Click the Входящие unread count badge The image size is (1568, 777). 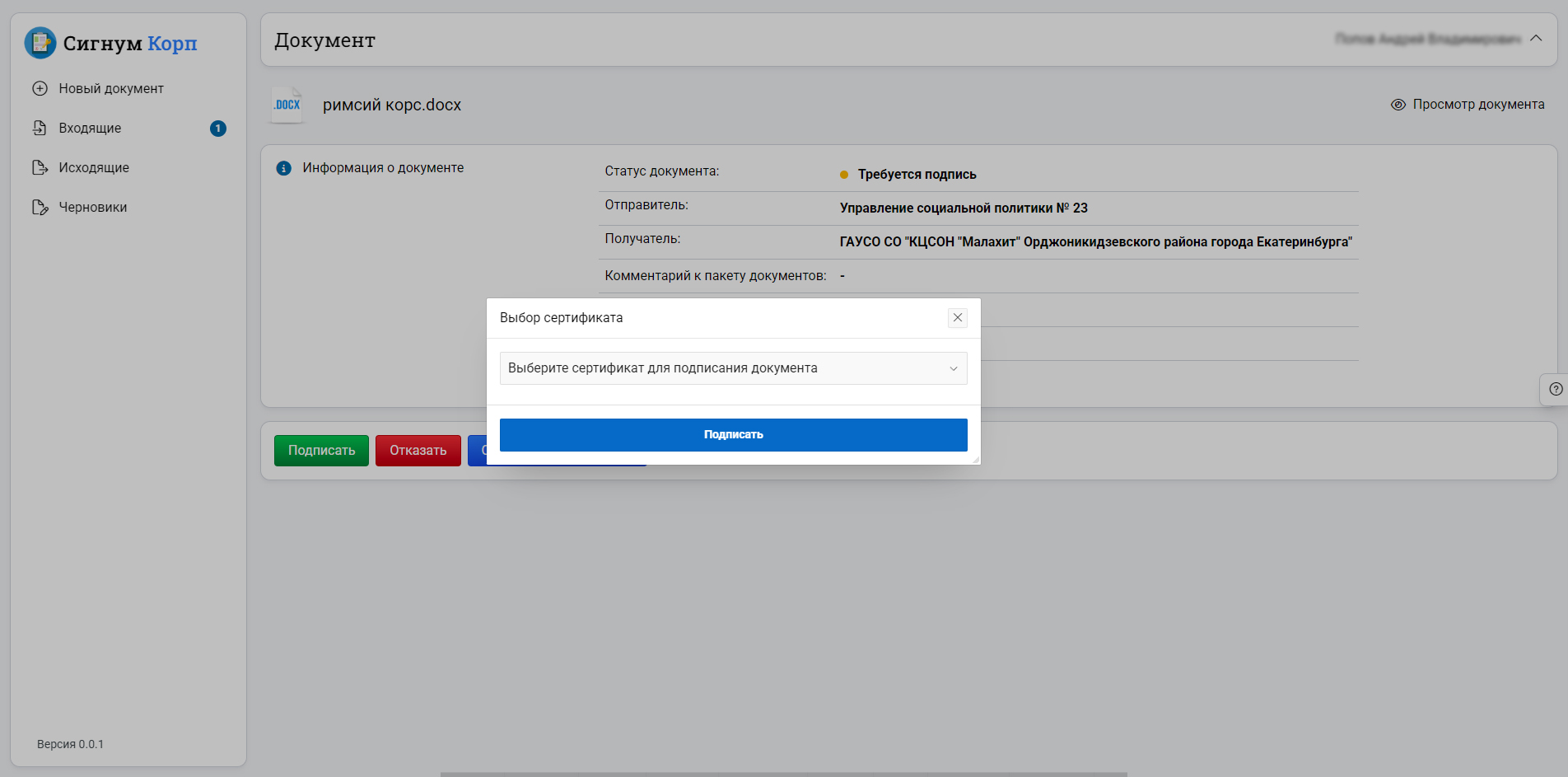[x=218, y=129]
